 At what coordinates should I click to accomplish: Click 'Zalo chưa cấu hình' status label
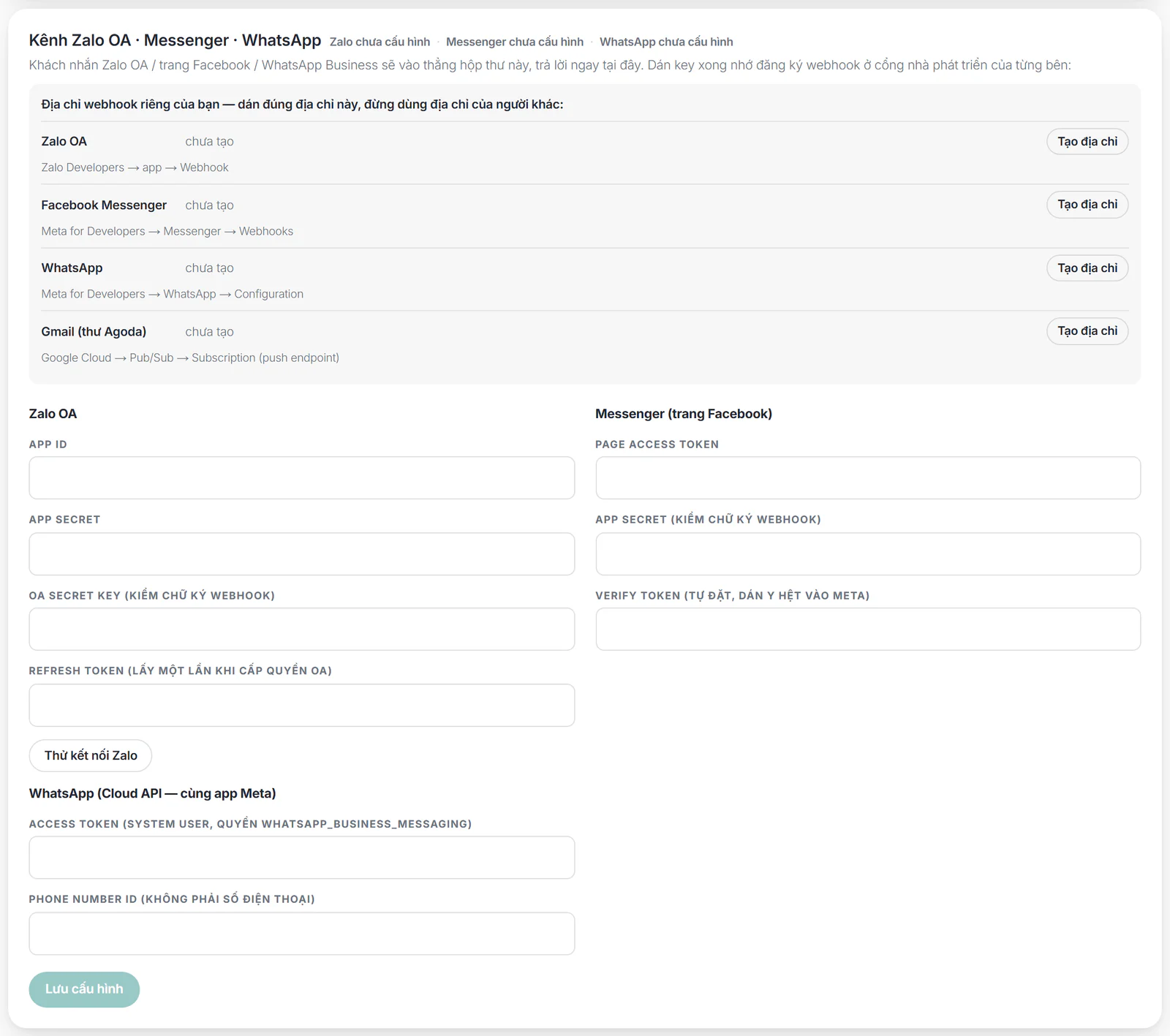click(380, 42)
